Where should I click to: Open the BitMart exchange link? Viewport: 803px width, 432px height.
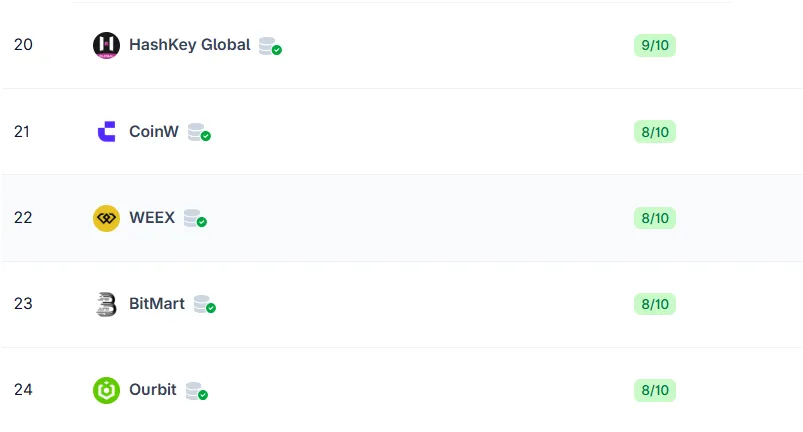coord(157,303)
